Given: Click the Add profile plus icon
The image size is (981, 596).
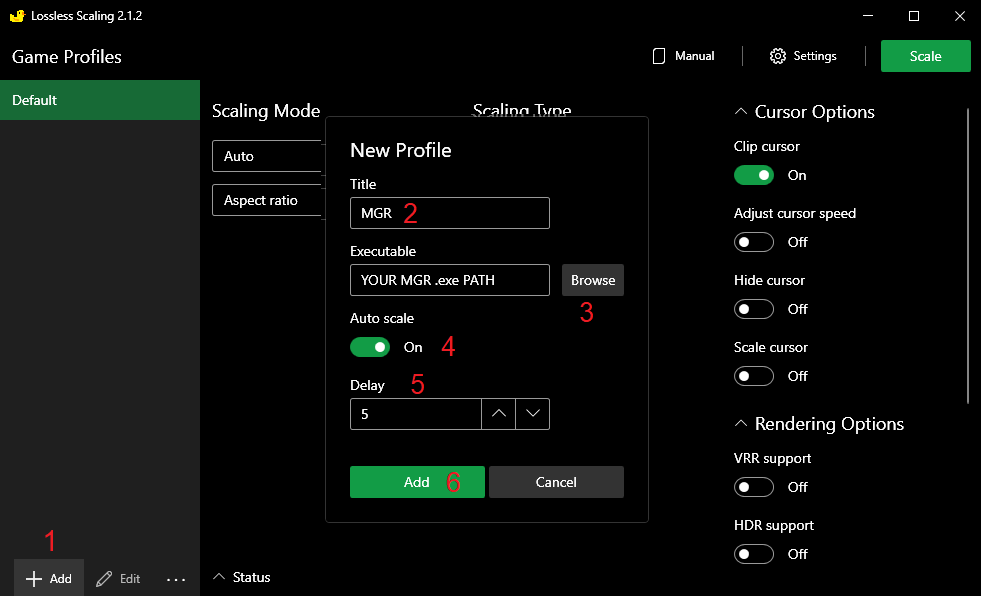Looking at the screenshot, I should pos(34,579).
